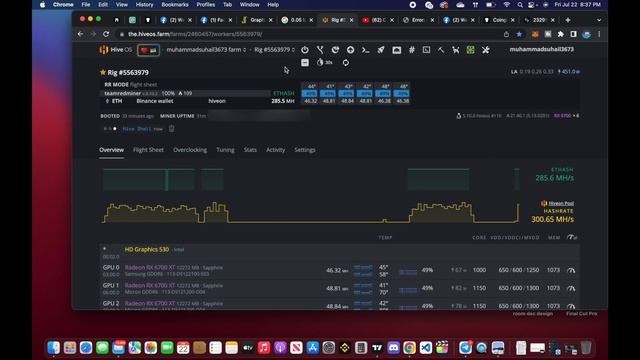Click the circular refresh icon below toolbar
This screenshot has width=640, height=360.
(346, 62)
